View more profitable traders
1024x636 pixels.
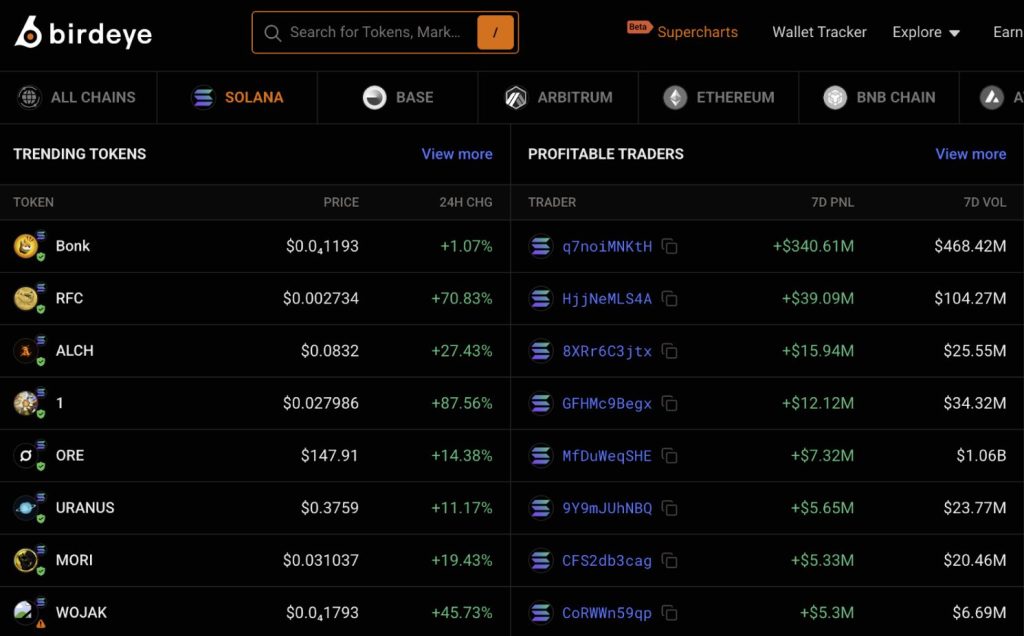(970, 154)
